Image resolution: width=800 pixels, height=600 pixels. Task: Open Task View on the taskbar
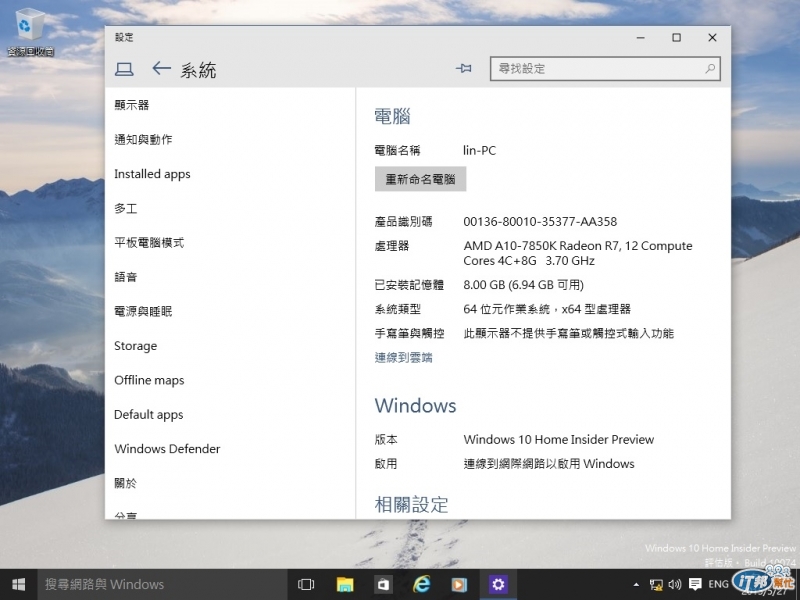[x=306, y=584]
